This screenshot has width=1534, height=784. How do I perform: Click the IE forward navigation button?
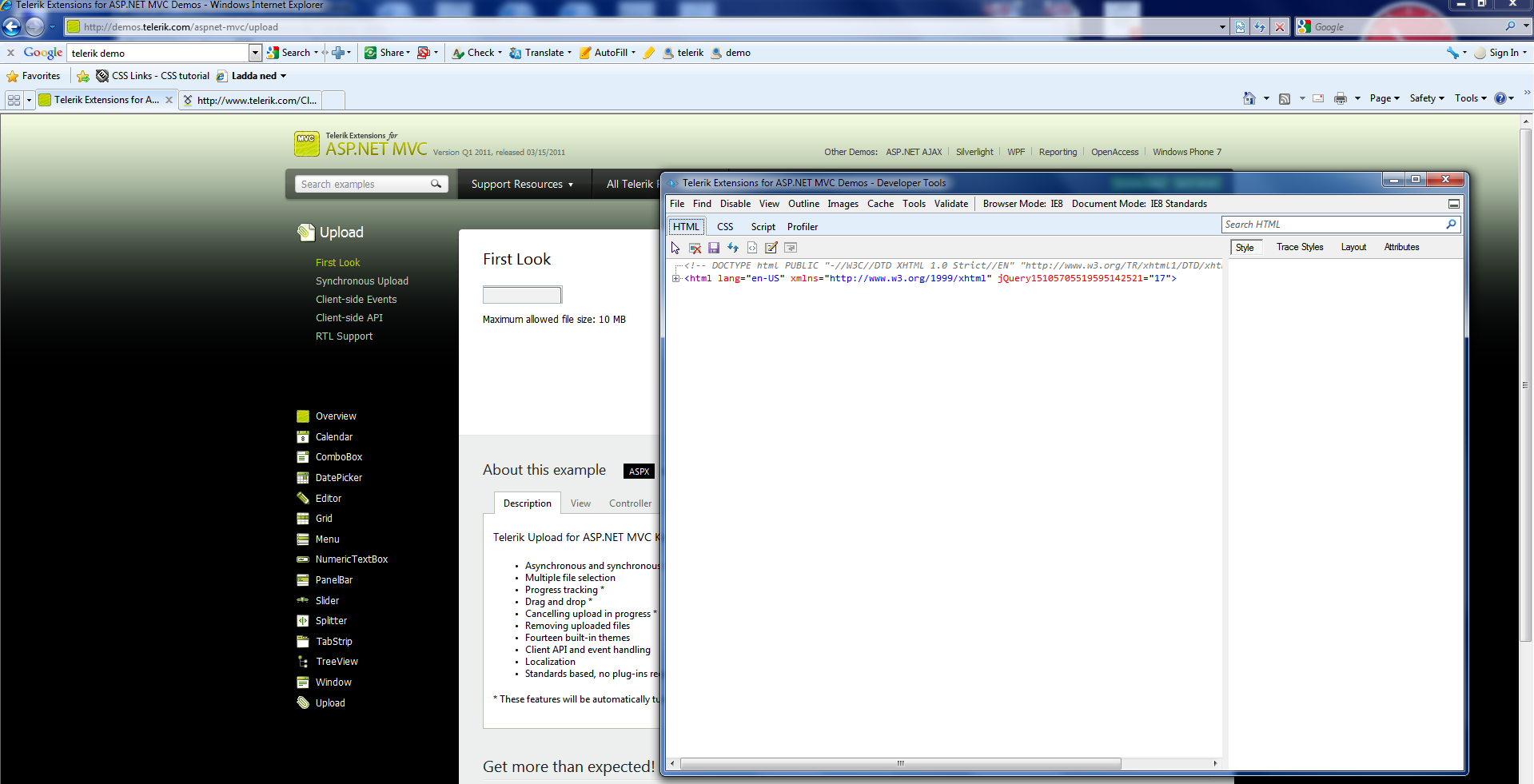pyautogui.click(x=34, y=26)
